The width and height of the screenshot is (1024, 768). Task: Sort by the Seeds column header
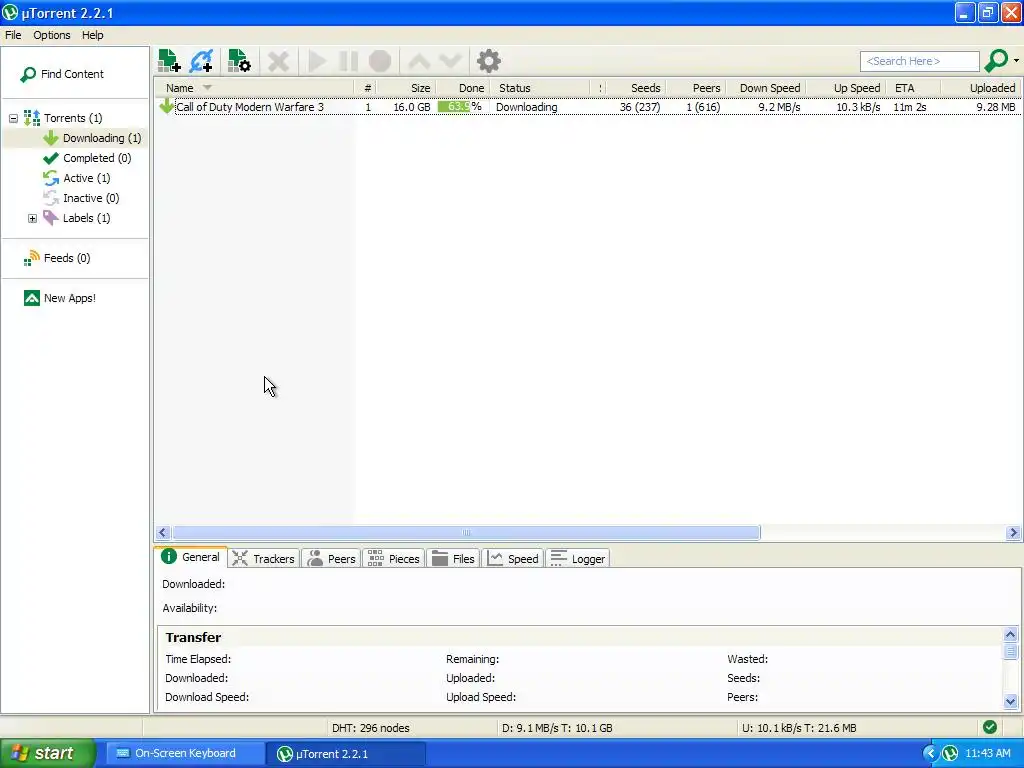click(637, 88)
